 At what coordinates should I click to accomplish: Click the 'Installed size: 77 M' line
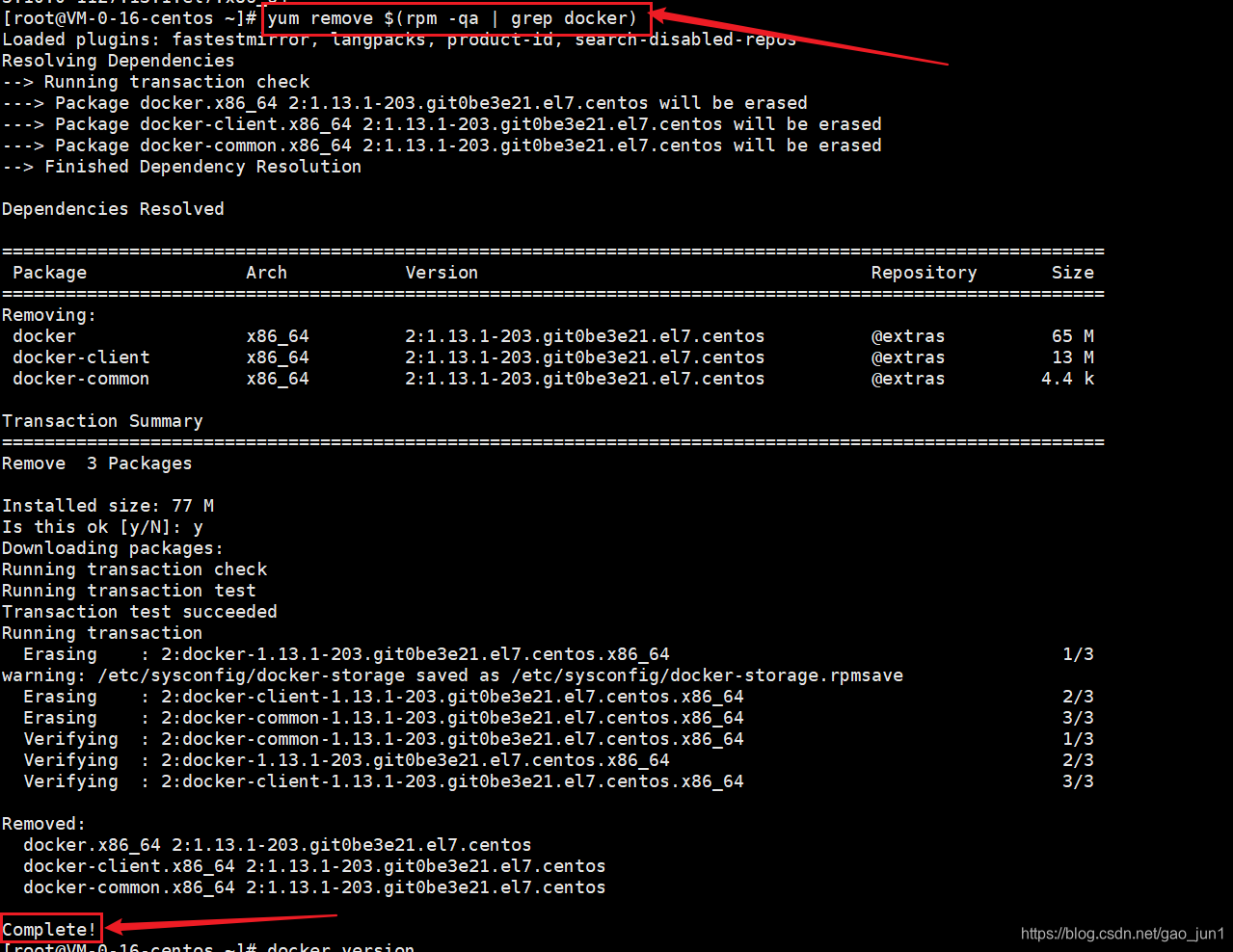click(108, 506)
